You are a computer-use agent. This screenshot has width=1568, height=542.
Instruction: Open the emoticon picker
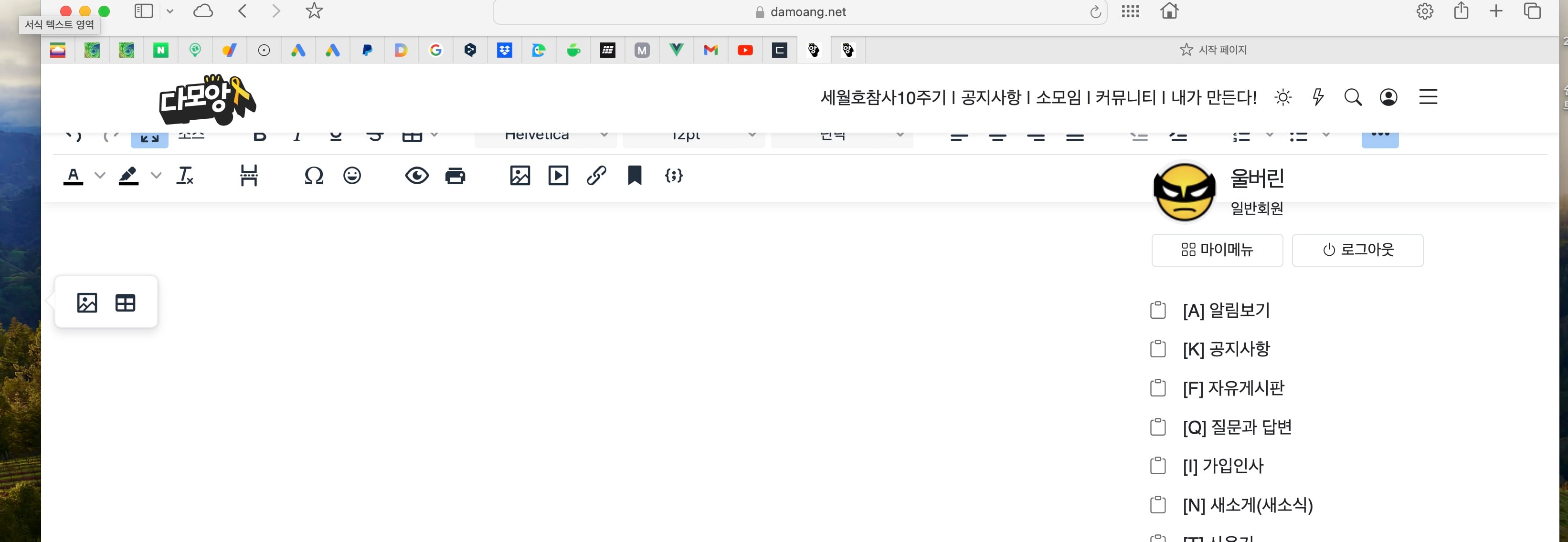pyautogui.click(x=352, y=176)
